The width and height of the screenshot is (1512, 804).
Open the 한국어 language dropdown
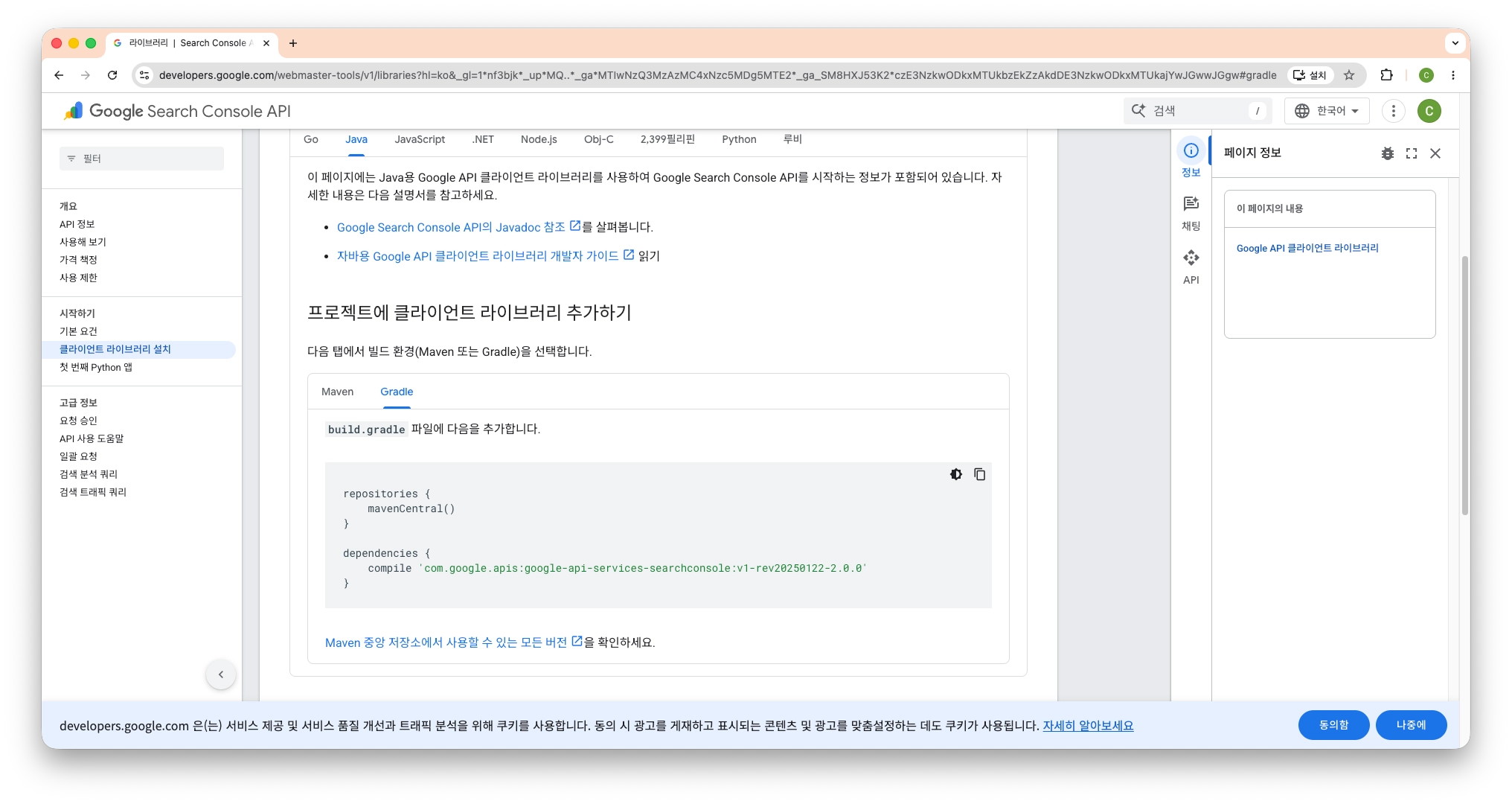[1327, 111]
